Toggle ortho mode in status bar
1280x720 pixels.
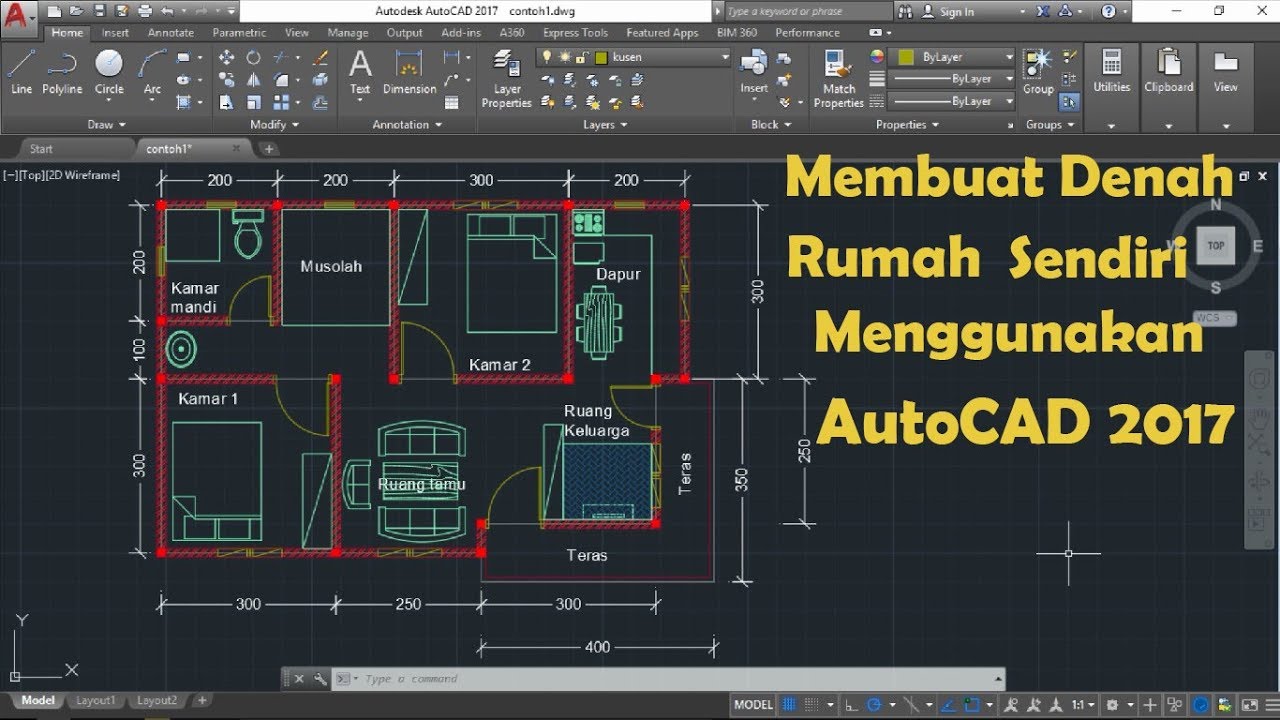click(x=852, y=705)
